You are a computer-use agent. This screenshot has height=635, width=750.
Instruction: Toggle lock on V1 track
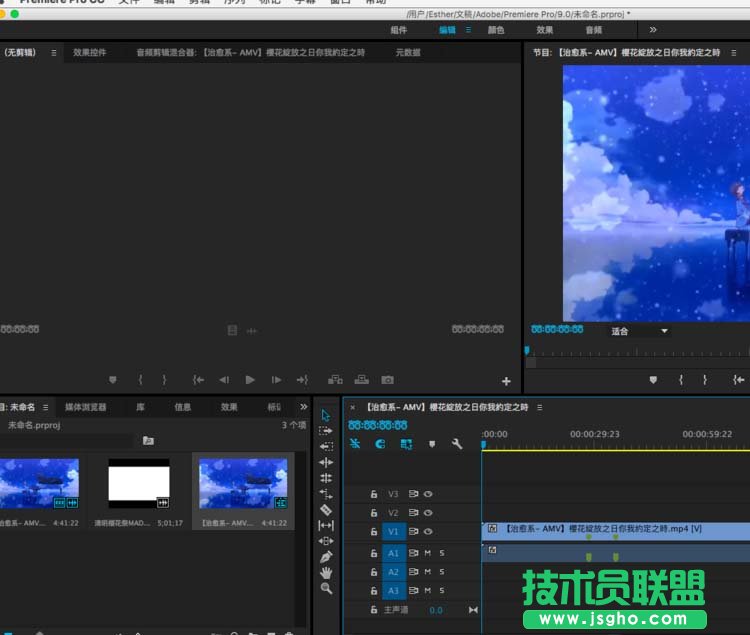tap(374, 532)
